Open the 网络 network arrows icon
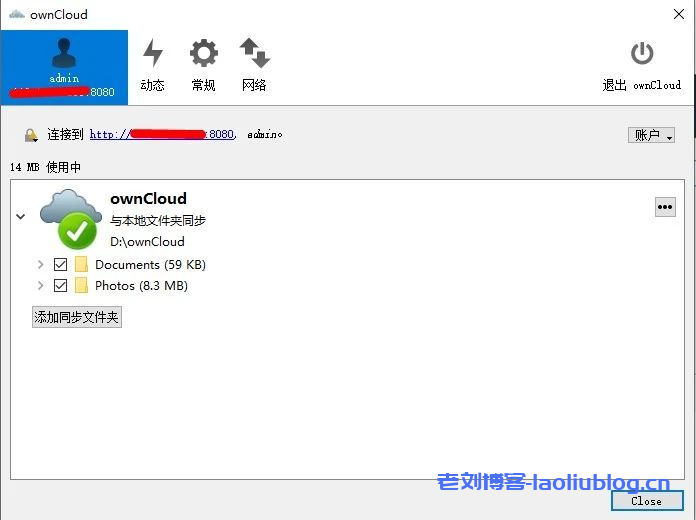696x520 pixels. pyautogui.click(x=255, y=53)
